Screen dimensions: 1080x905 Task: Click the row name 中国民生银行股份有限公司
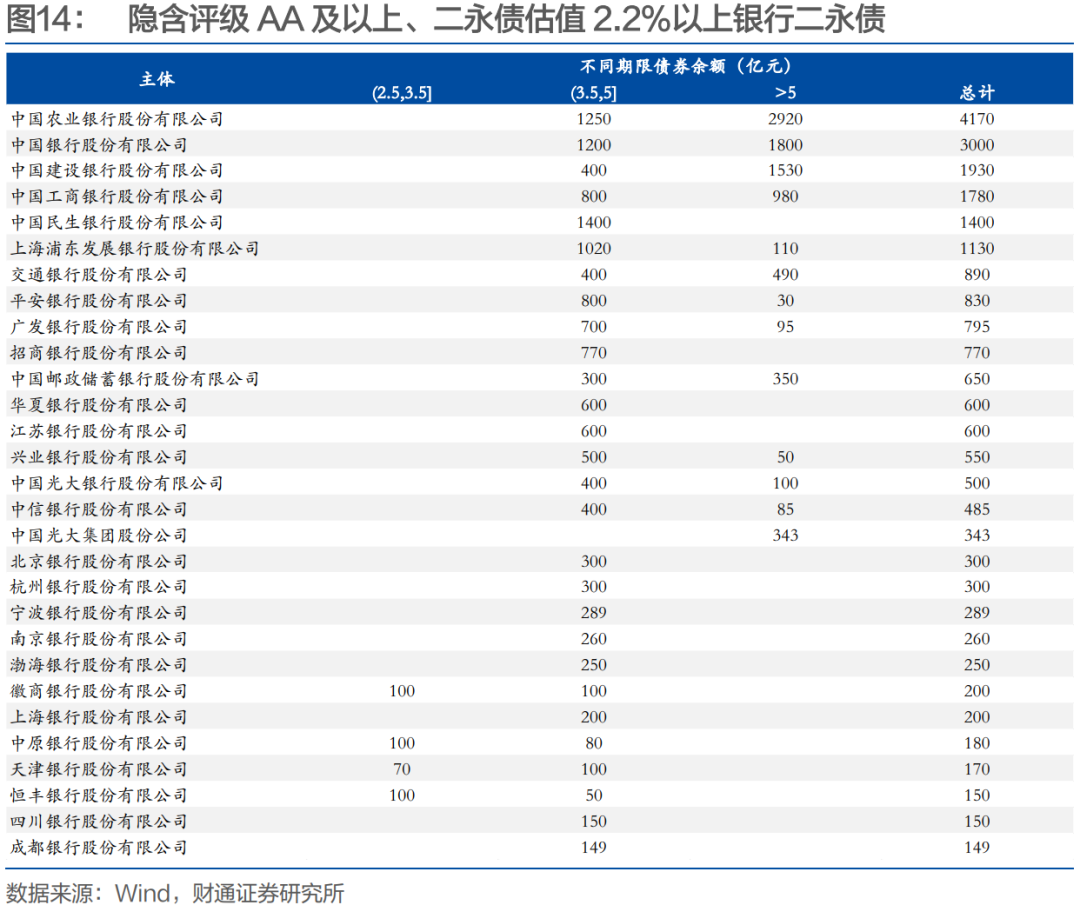pos(117,222)
